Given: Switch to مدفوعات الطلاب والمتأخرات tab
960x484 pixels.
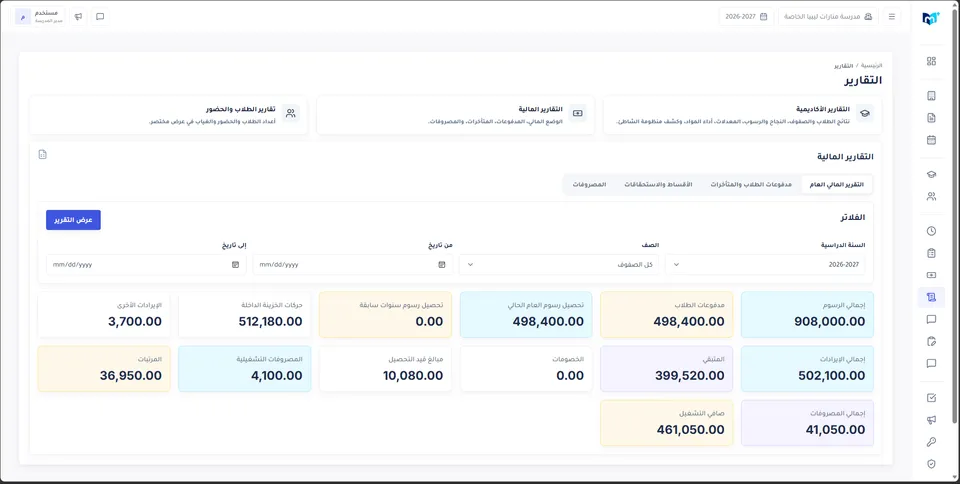Looking at the screenshot, I should click(x=751, y=184).
